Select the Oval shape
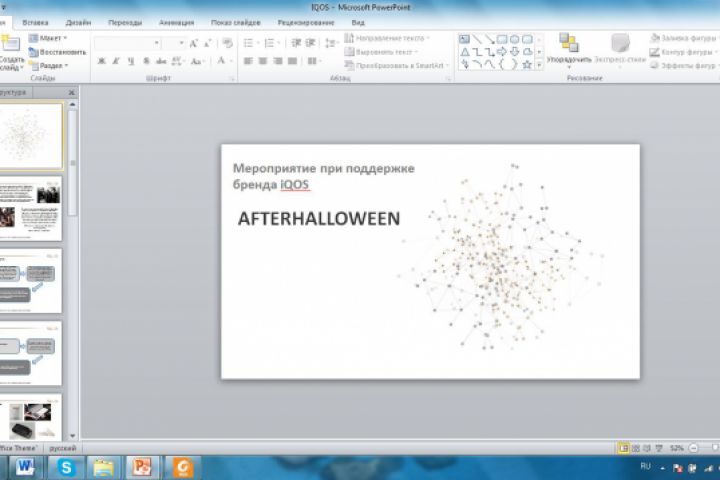 [x=515, y=40]
